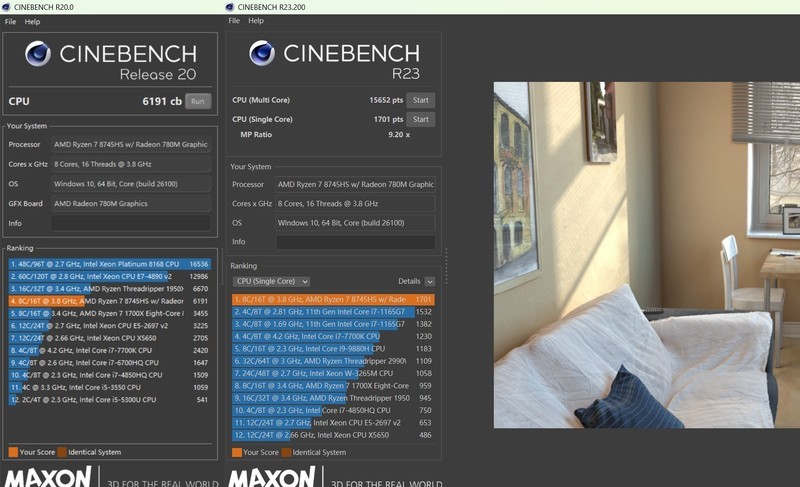The width and height of the screenshot is (800, 487).
Task: Start the CPU (Single Core) test
Action: click(x=421, y=119)
